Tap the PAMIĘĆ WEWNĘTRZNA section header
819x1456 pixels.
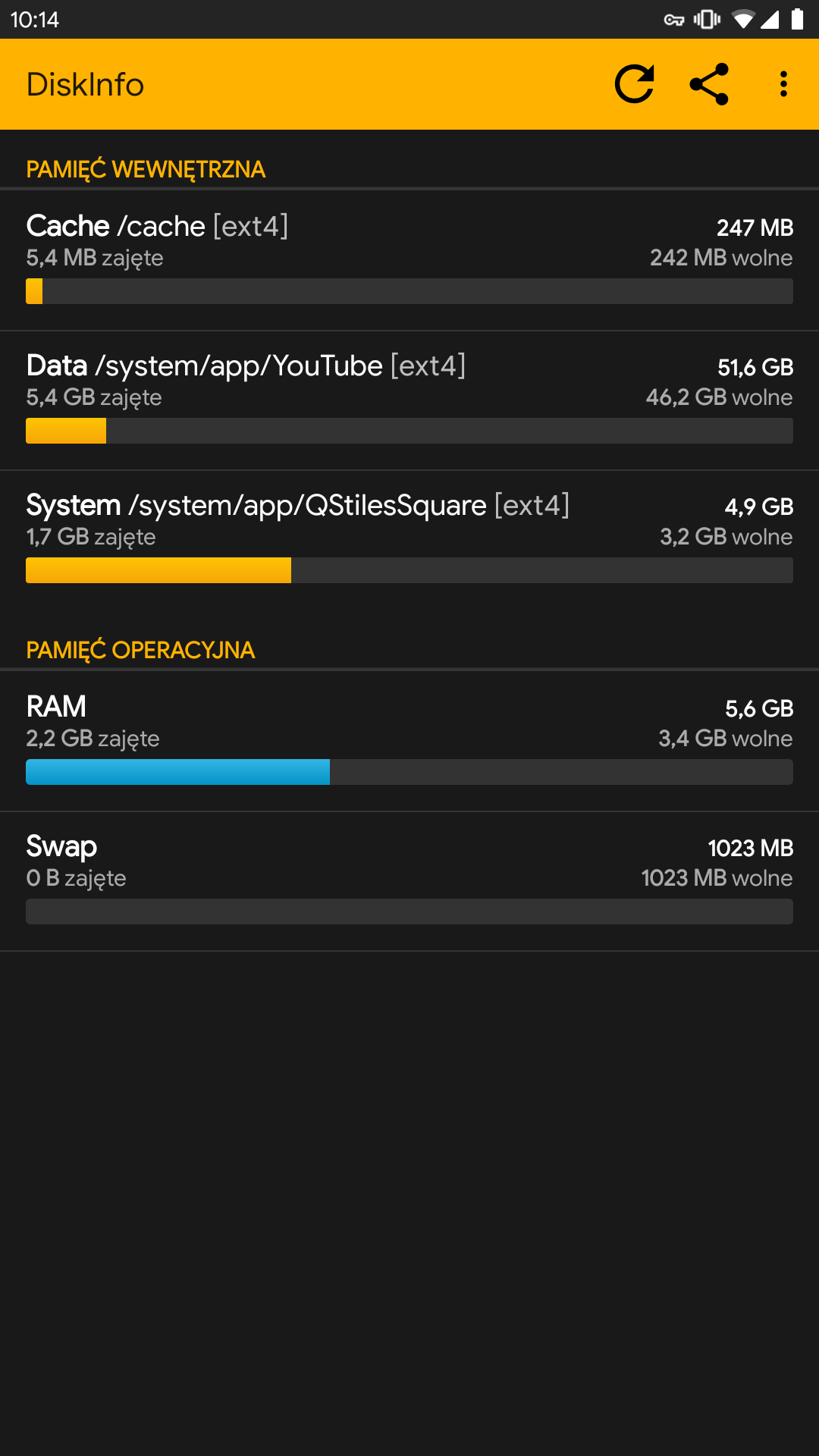[146, 169]
